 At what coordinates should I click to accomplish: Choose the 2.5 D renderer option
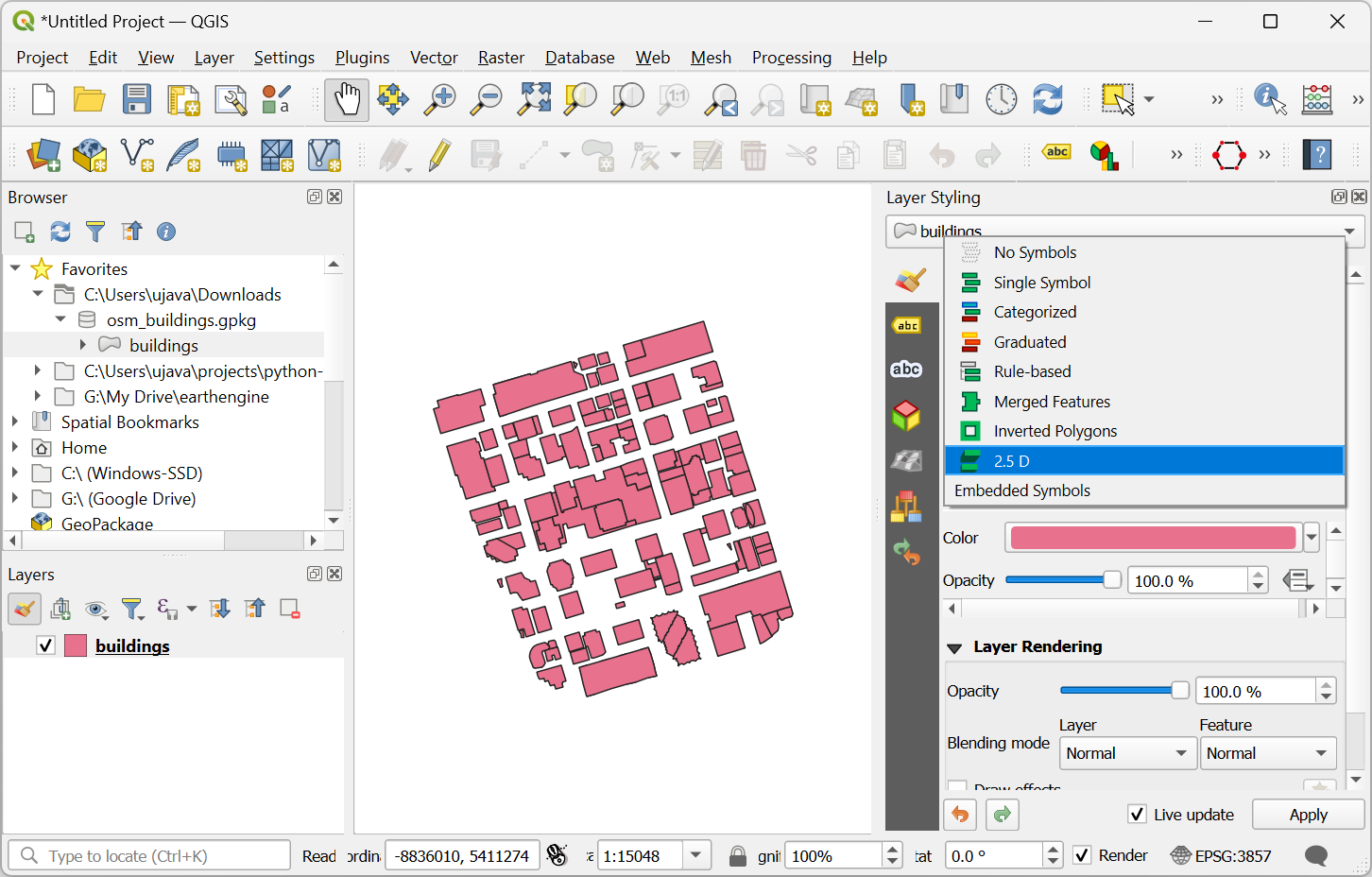[1012, 461]
